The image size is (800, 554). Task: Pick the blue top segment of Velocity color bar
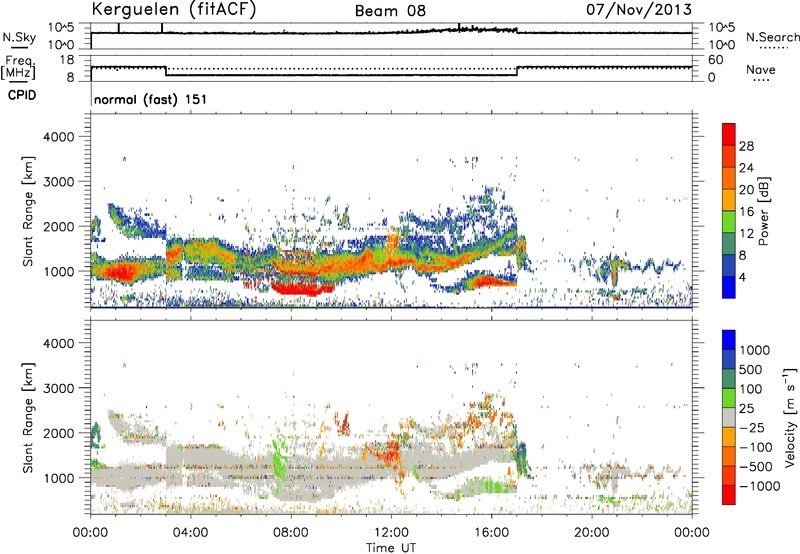click(729, 340)
